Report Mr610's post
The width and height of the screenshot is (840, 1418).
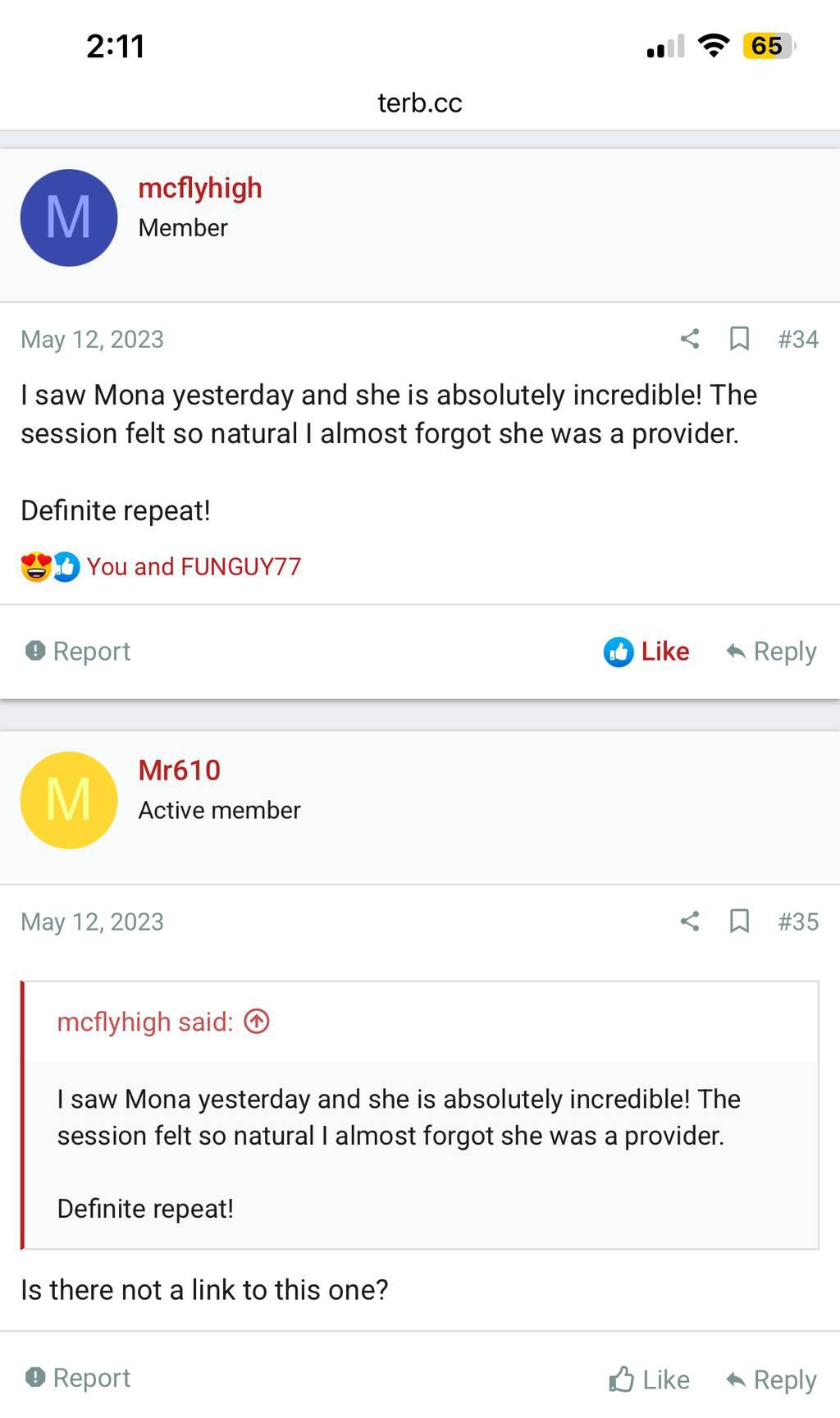pyautogui.click(x=78, y=1378)
